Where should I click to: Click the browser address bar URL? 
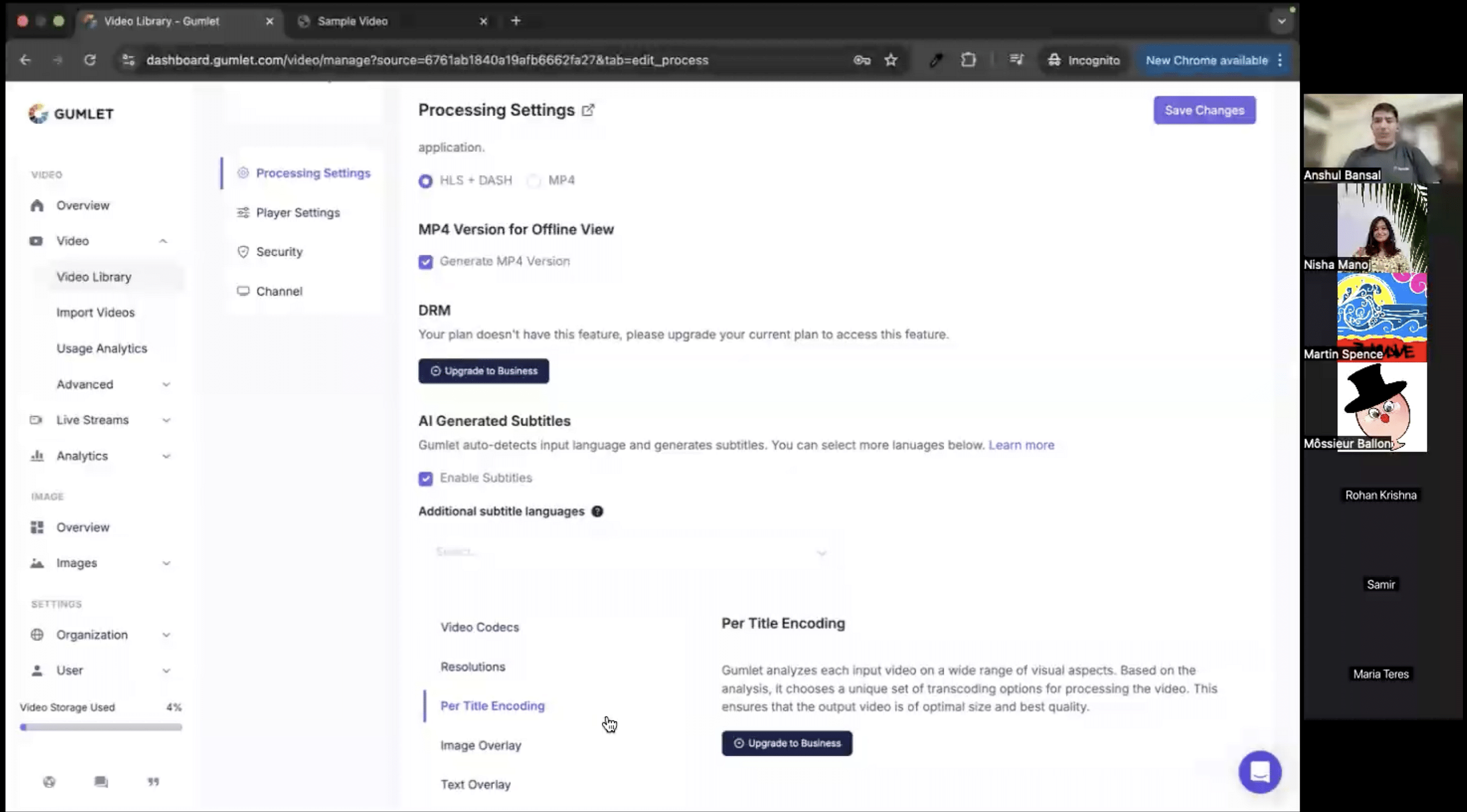pyautogui.click(x=427, y=60)
